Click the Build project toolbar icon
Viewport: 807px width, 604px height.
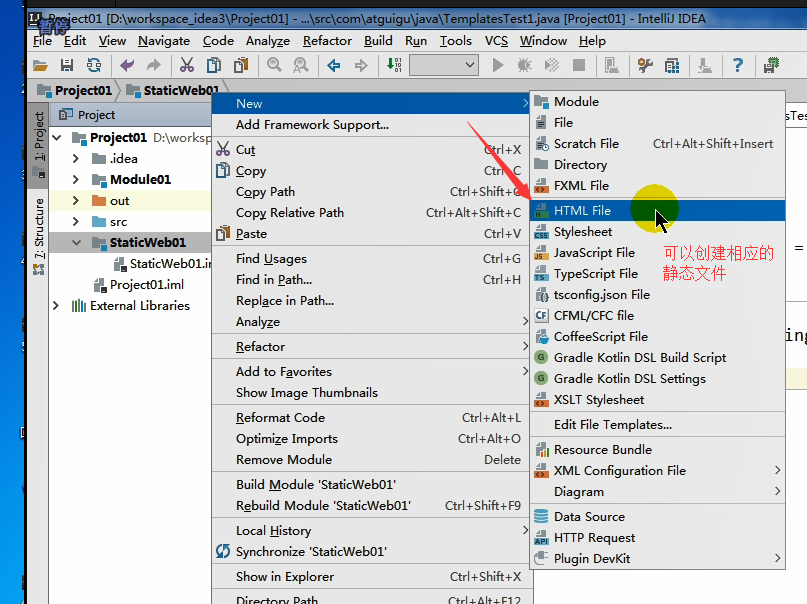pyautogui.click(x=394, y=65)
